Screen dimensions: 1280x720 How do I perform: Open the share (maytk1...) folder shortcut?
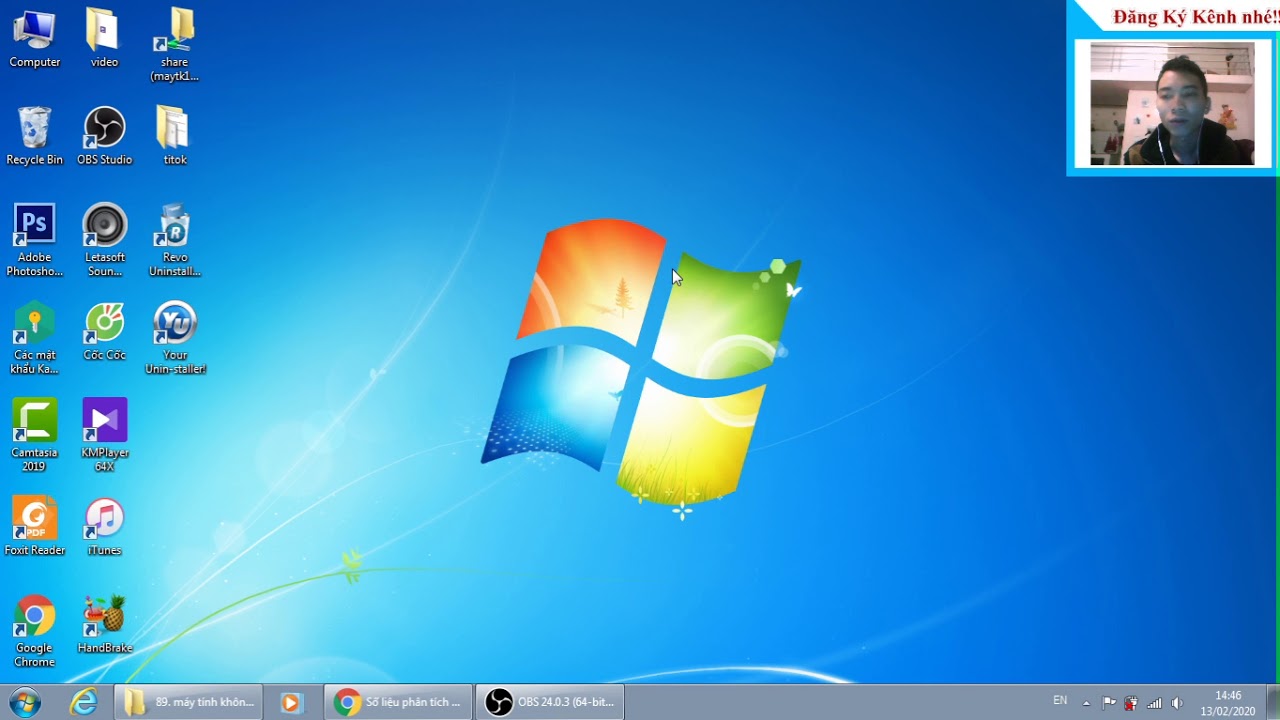tap(175, 44)
